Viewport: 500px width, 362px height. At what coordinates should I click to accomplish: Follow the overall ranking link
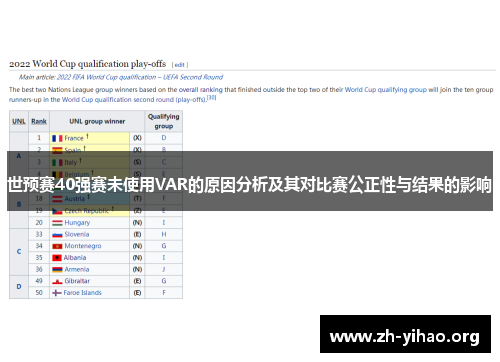pos(201,90)
